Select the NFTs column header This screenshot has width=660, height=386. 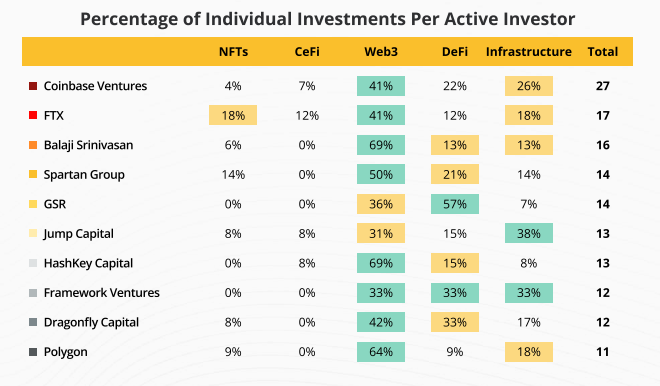(233, 52)
